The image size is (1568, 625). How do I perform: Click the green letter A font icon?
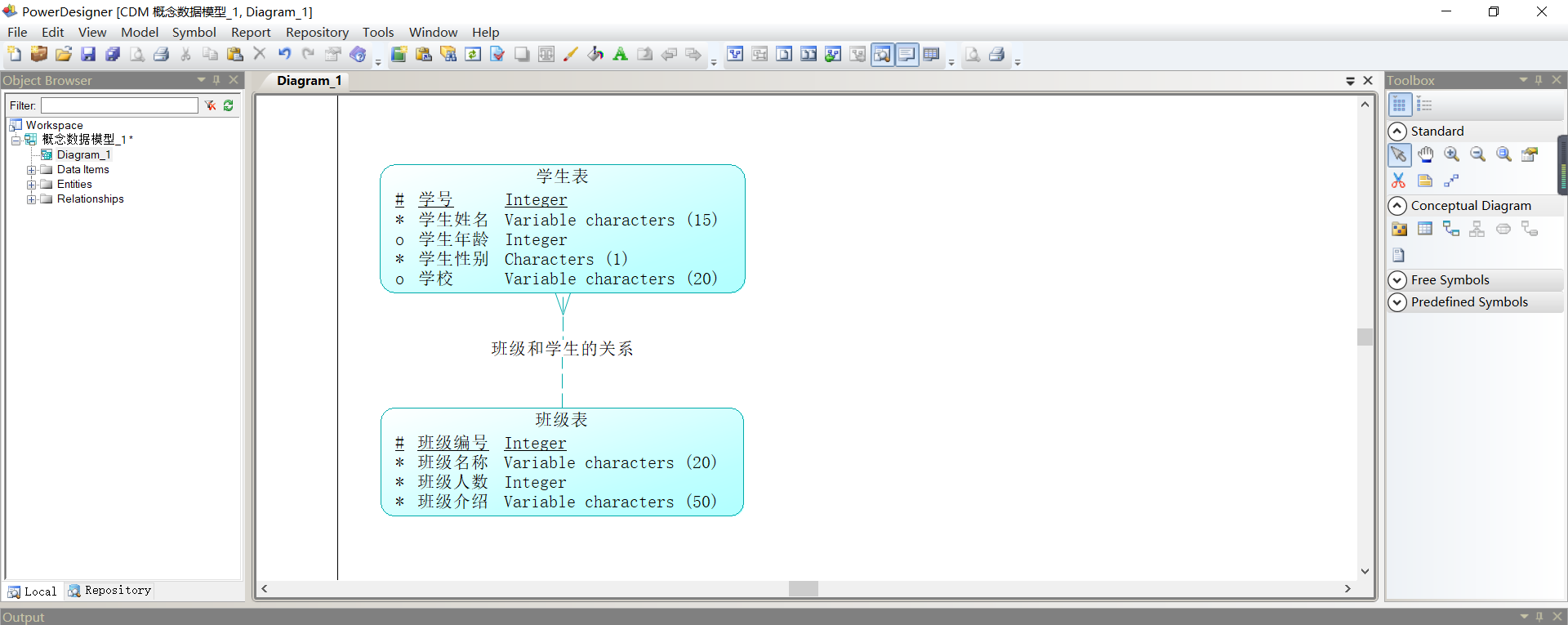[620, 55]
